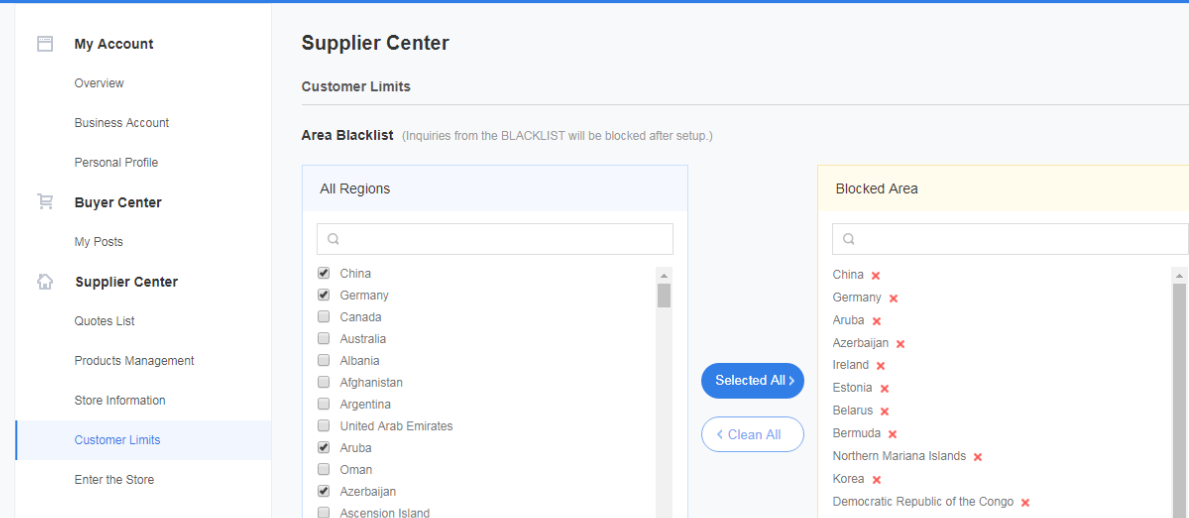Click the Selected All button
This screenshot has width=1189, height=518.
752,381
